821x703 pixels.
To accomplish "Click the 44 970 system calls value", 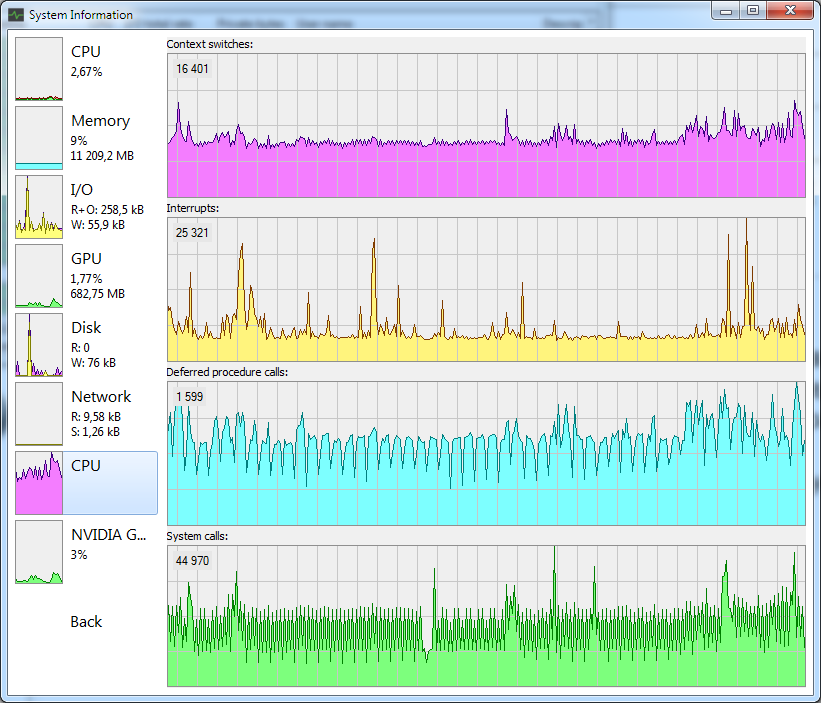I will click(x=192, y=561).
